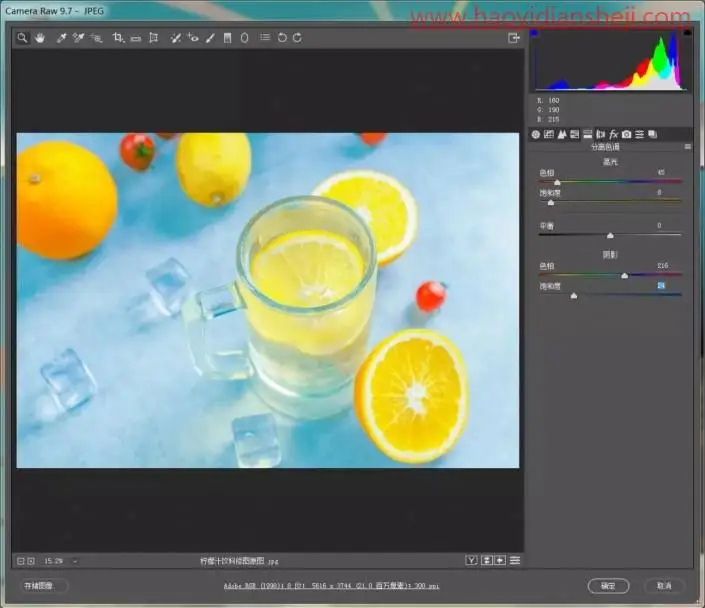Switch to the Detail panel tab

pos(562,134)
